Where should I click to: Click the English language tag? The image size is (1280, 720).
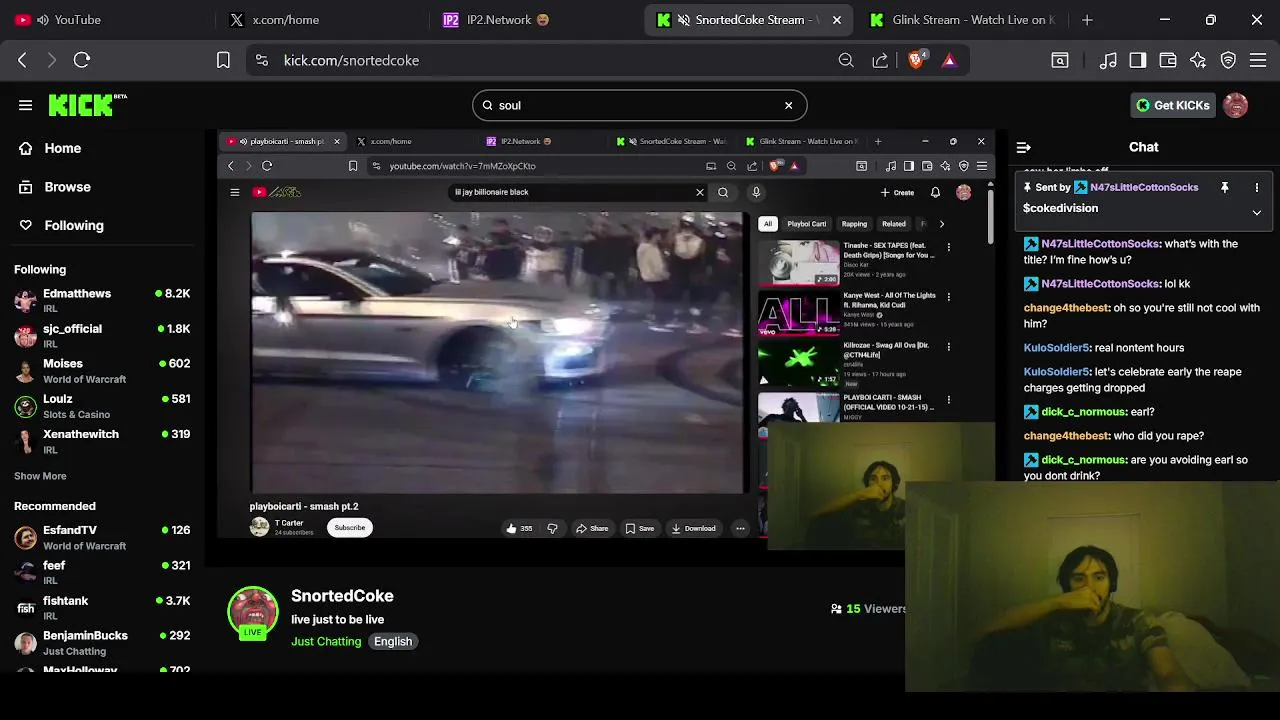pyautogui.click(x=393, y=641)
